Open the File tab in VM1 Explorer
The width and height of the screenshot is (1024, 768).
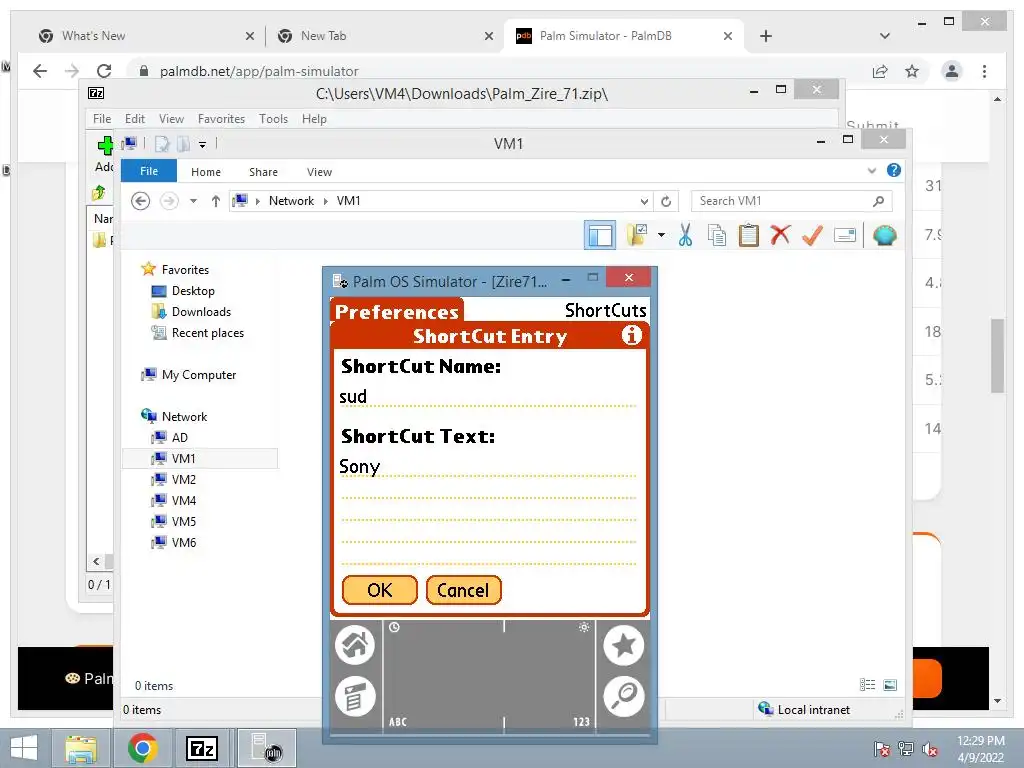pyautogui.click(x=149, y=171)
